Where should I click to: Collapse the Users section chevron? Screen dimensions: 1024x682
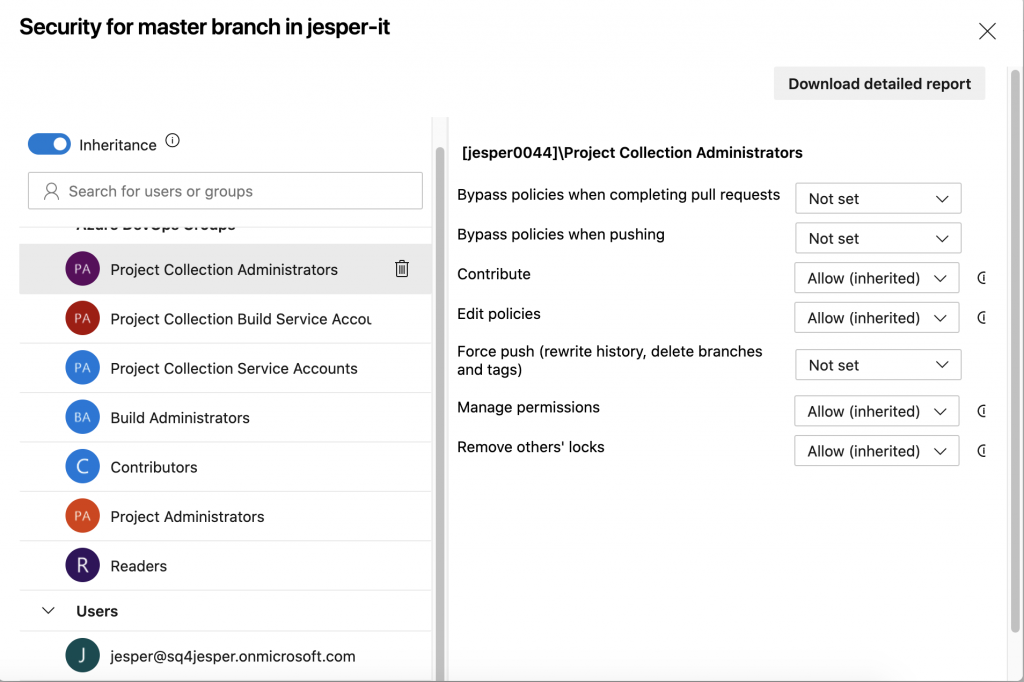[x=48, y=611]
